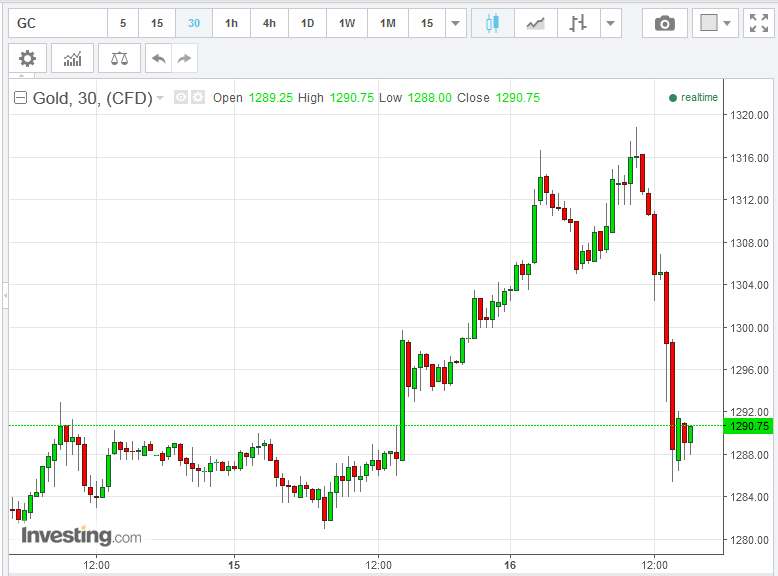
Task: Expand layout options dropdown arrow
Action: pyautogui.click(x=727, y=23)
